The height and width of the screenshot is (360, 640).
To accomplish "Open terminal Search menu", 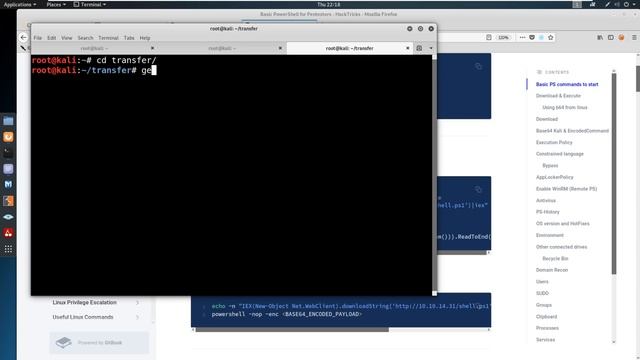I will (85, 38).
